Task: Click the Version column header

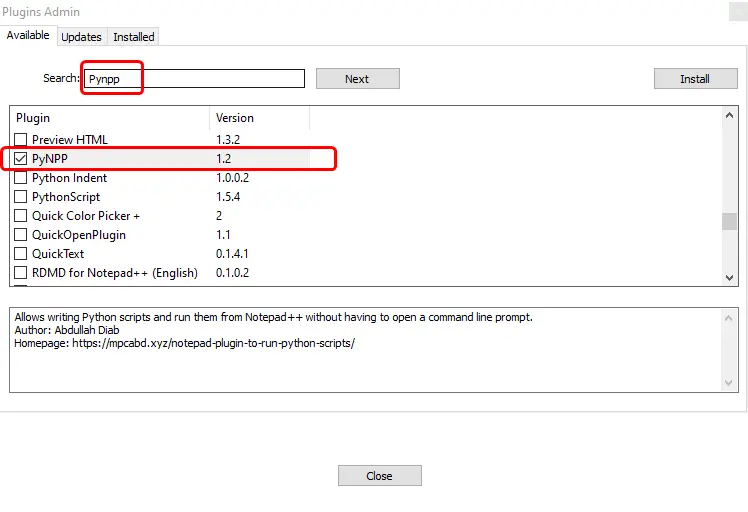Action: point(259,118)
